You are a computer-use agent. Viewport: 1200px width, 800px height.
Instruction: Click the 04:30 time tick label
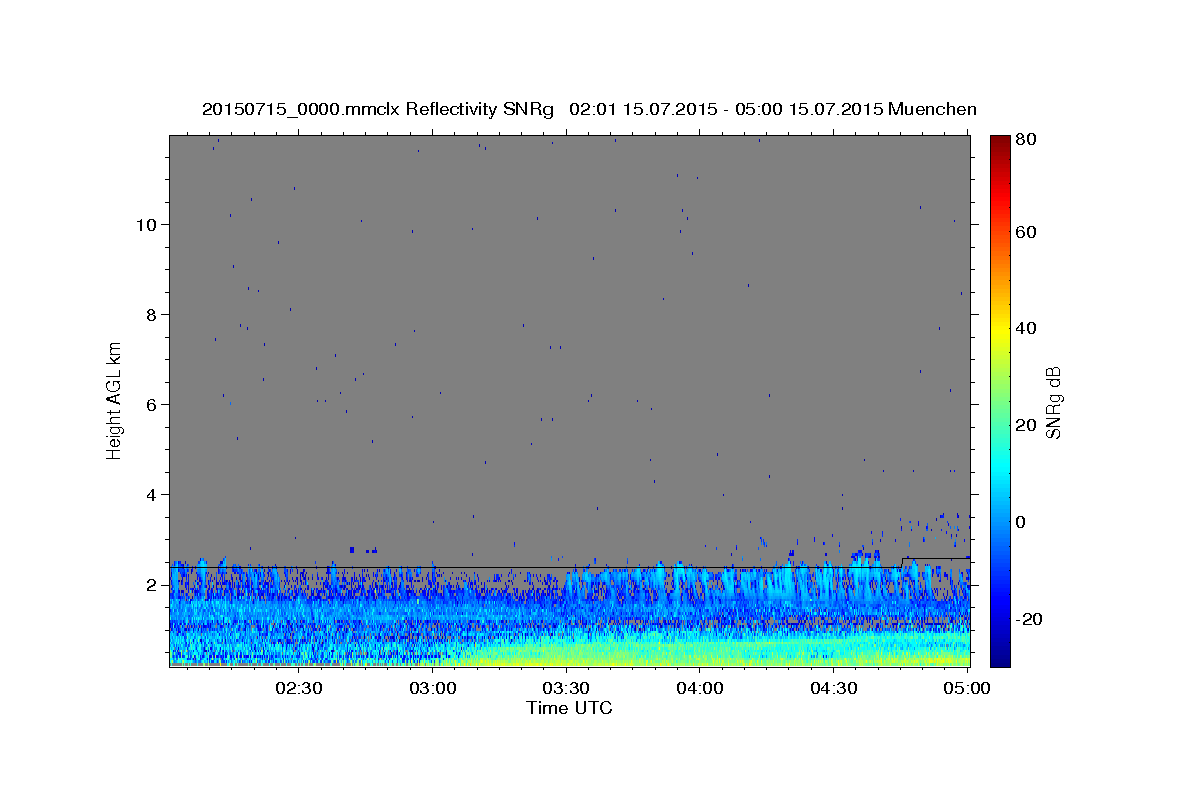[834, 688]
